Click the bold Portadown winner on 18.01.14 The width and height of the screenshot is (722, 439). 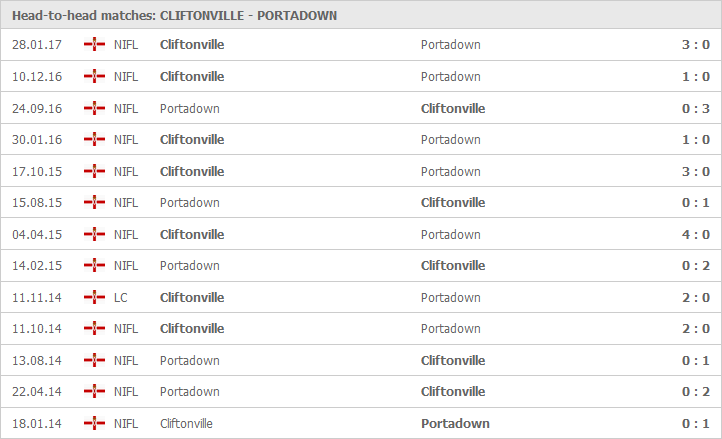tap(455, 423)
